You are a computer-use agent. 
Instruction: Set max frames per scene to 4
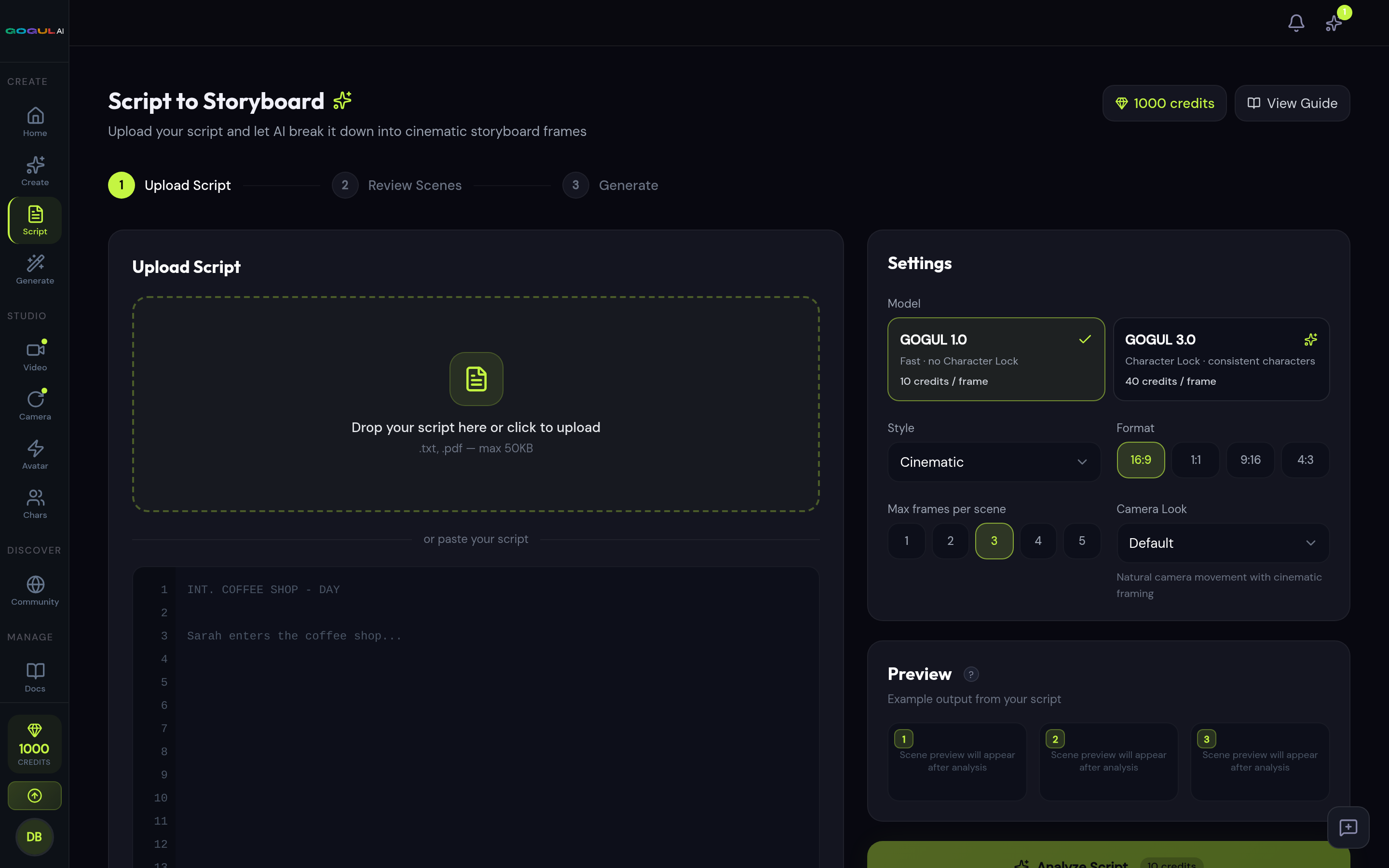coord(1038,541)
